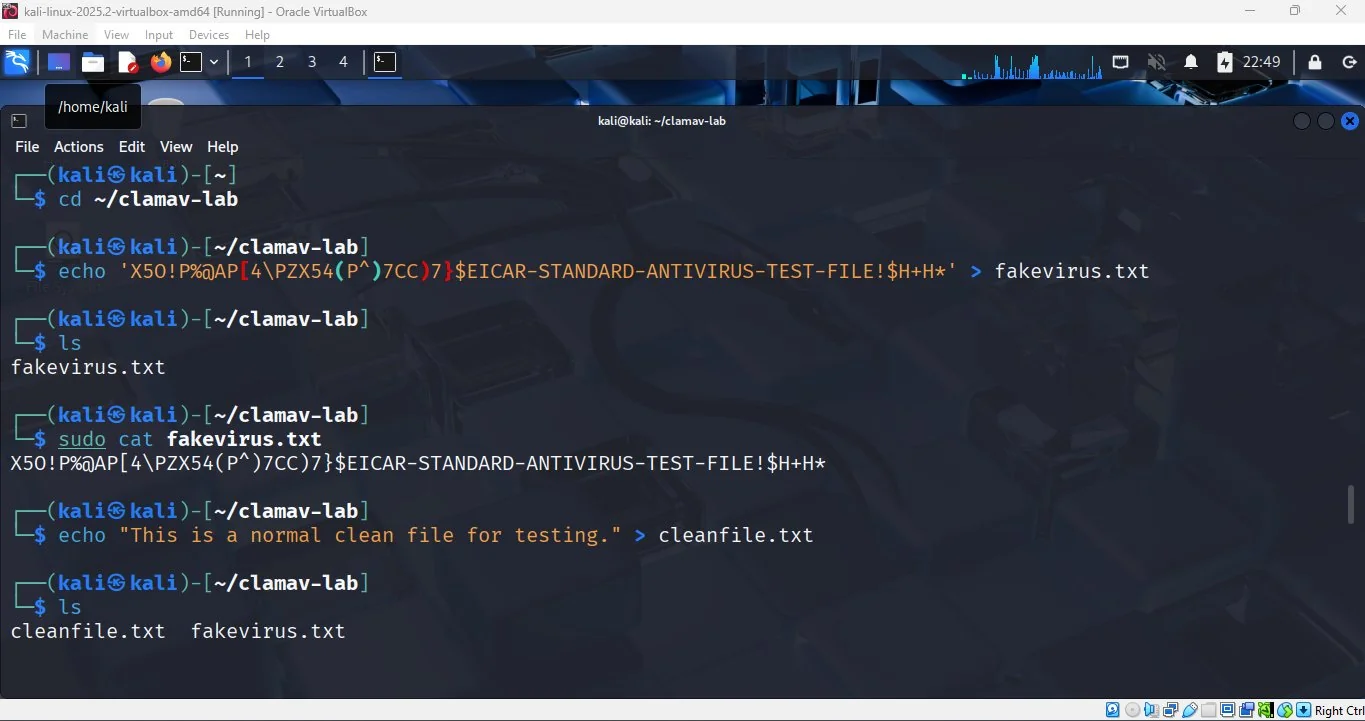Open the terminal Actions menu
This screenshot has width=1365, height=721.
tap(79, 146)
